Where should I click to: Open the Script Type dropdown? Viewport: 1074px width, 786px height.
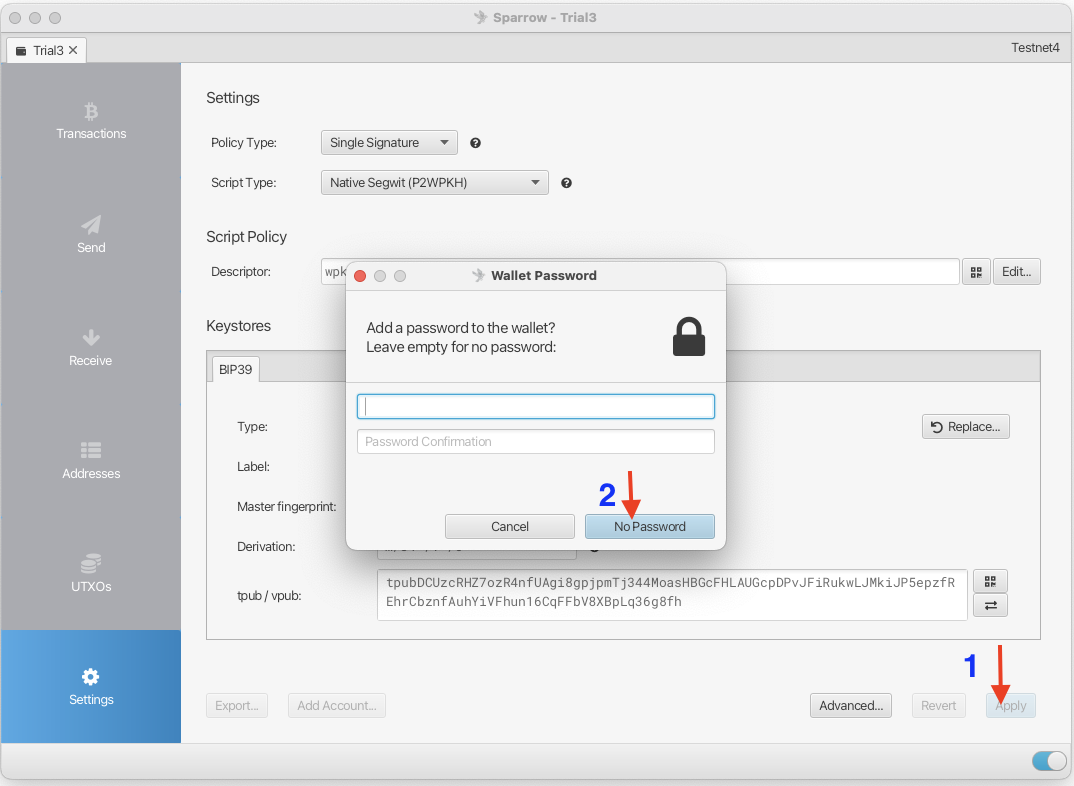(x=435, y=182)
